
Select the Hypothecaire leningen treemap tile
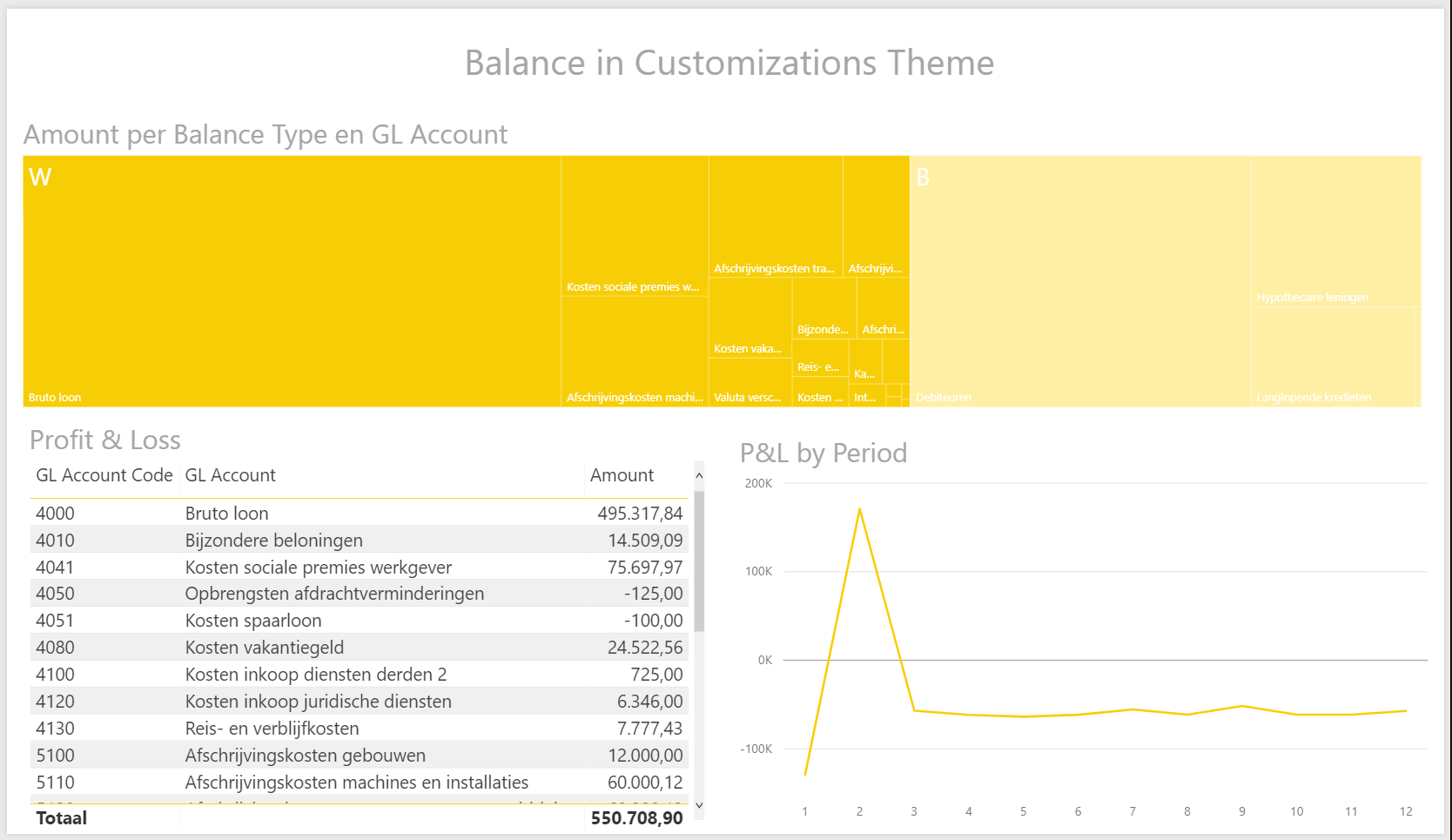[x=1335, y=232]
